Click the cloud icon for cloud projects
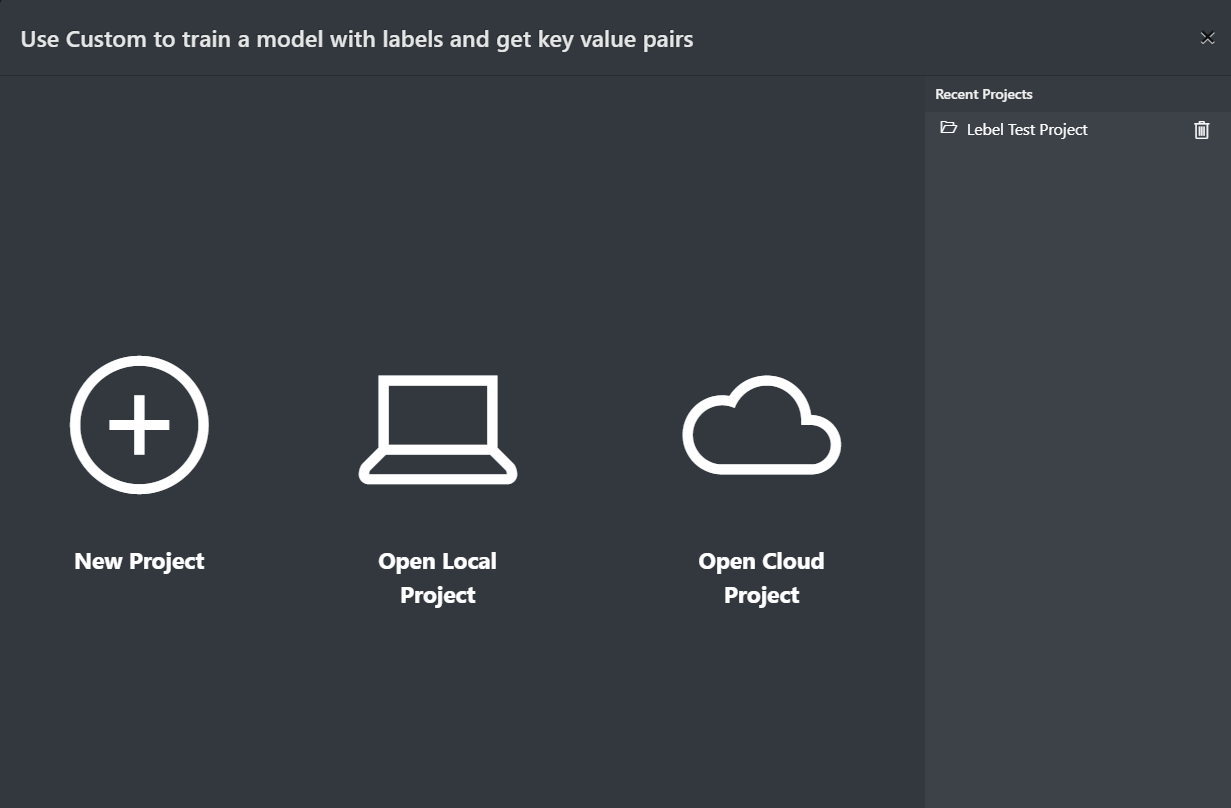Screen dimensions: 1231x808 click(x=761, y=425)
